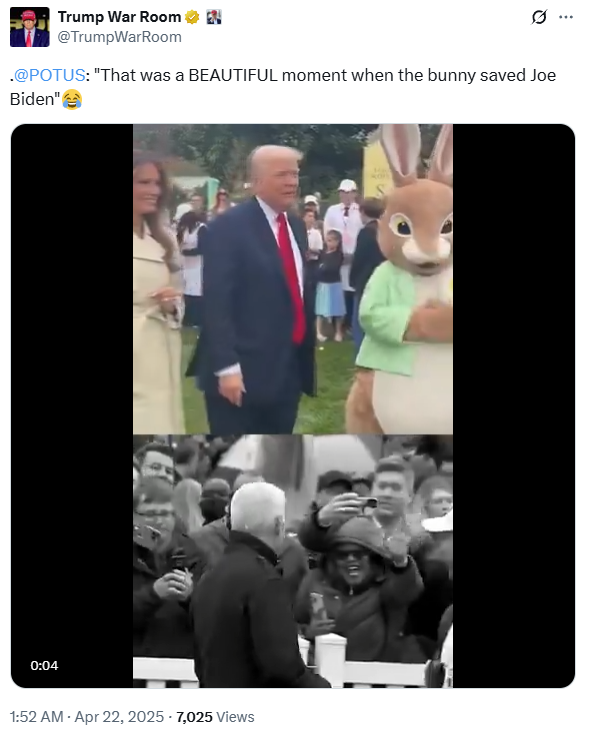Click the laughing-crying emoji in the tweet
This screenshot has height=734, width=589.
(x=72, y=99)
